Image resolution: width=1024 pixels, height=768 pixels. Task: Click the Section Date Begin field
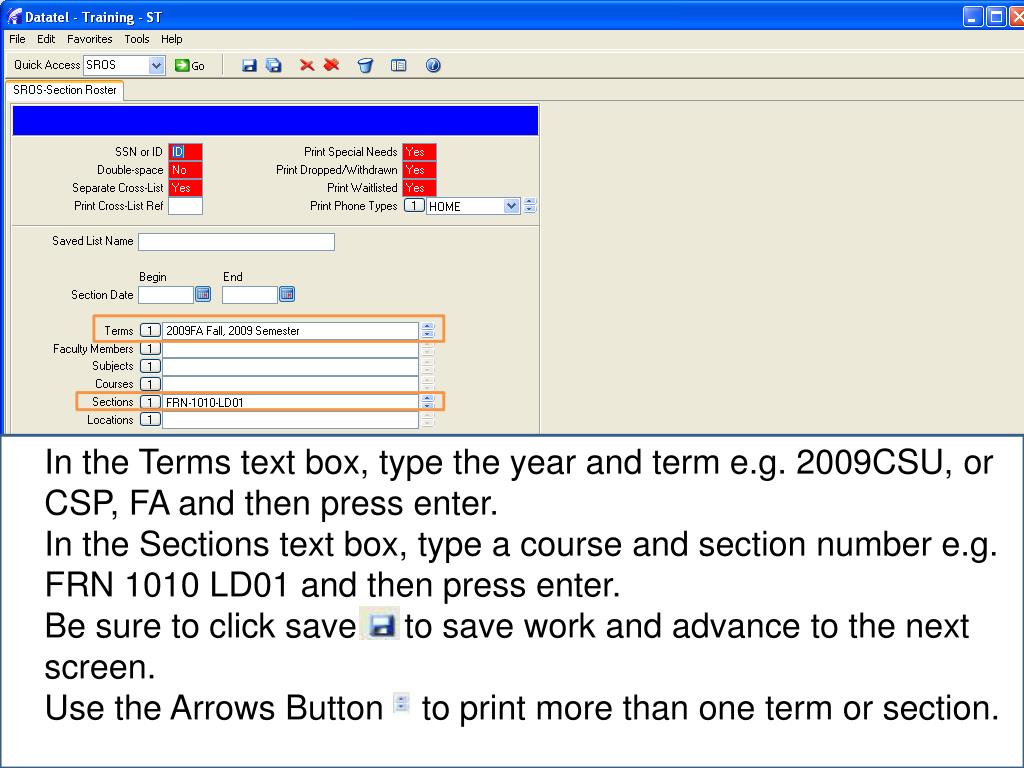pyautogui.click(x=166, y=295)
